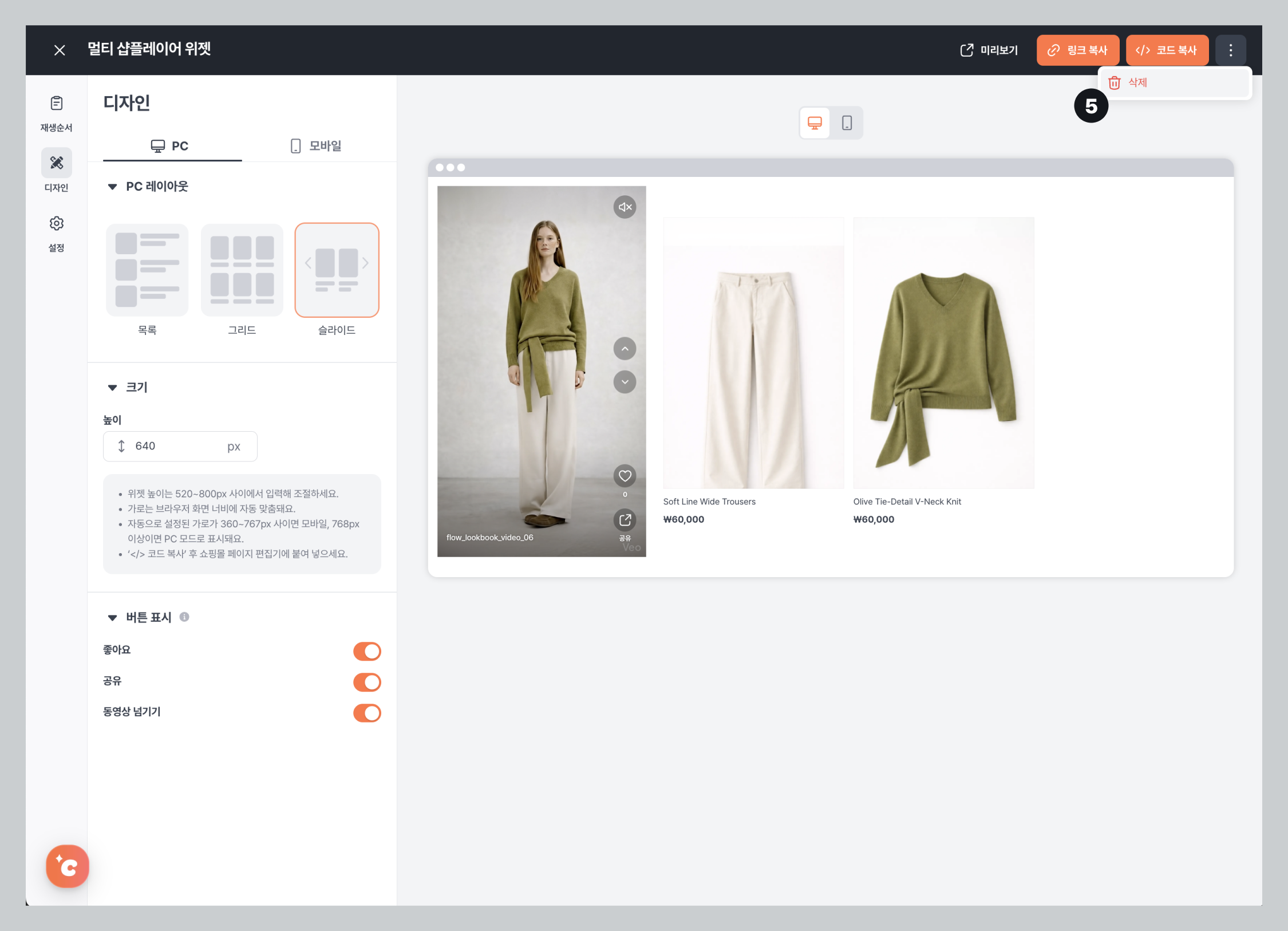Unmute video using the speaker icon
1288x931 pixels.
[625, 207]
